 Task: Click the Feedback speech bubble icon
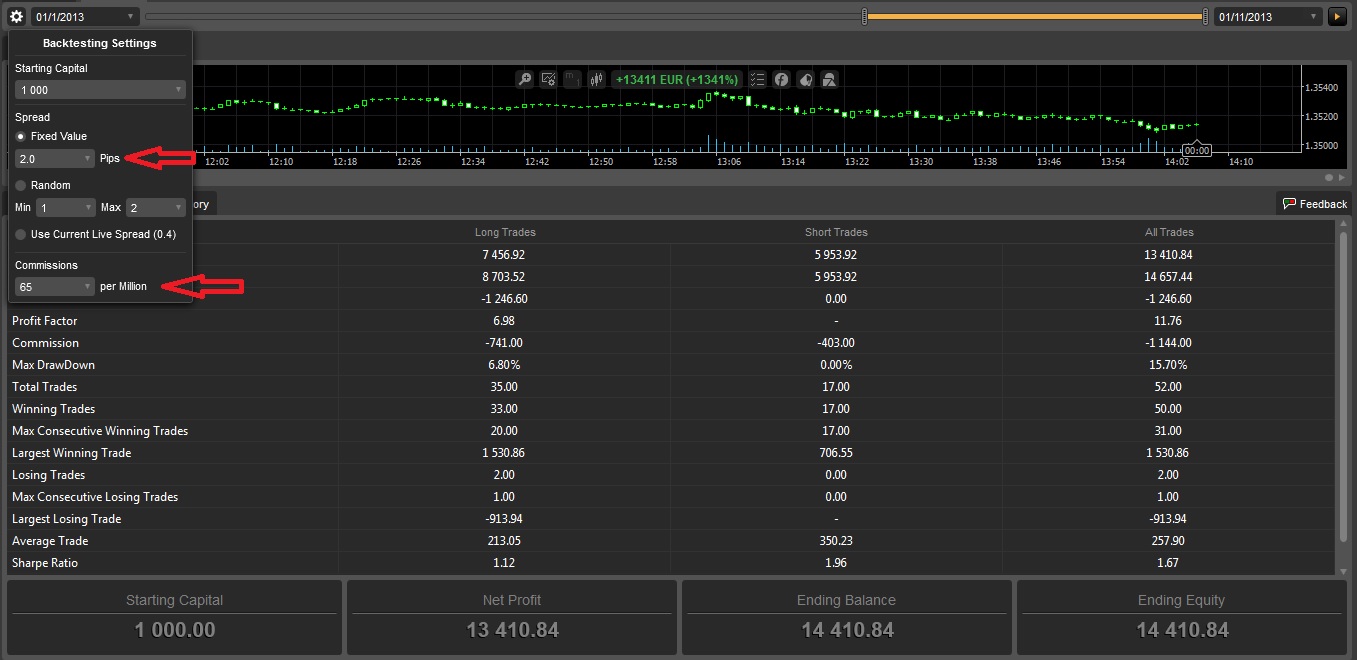(1289, 204)
